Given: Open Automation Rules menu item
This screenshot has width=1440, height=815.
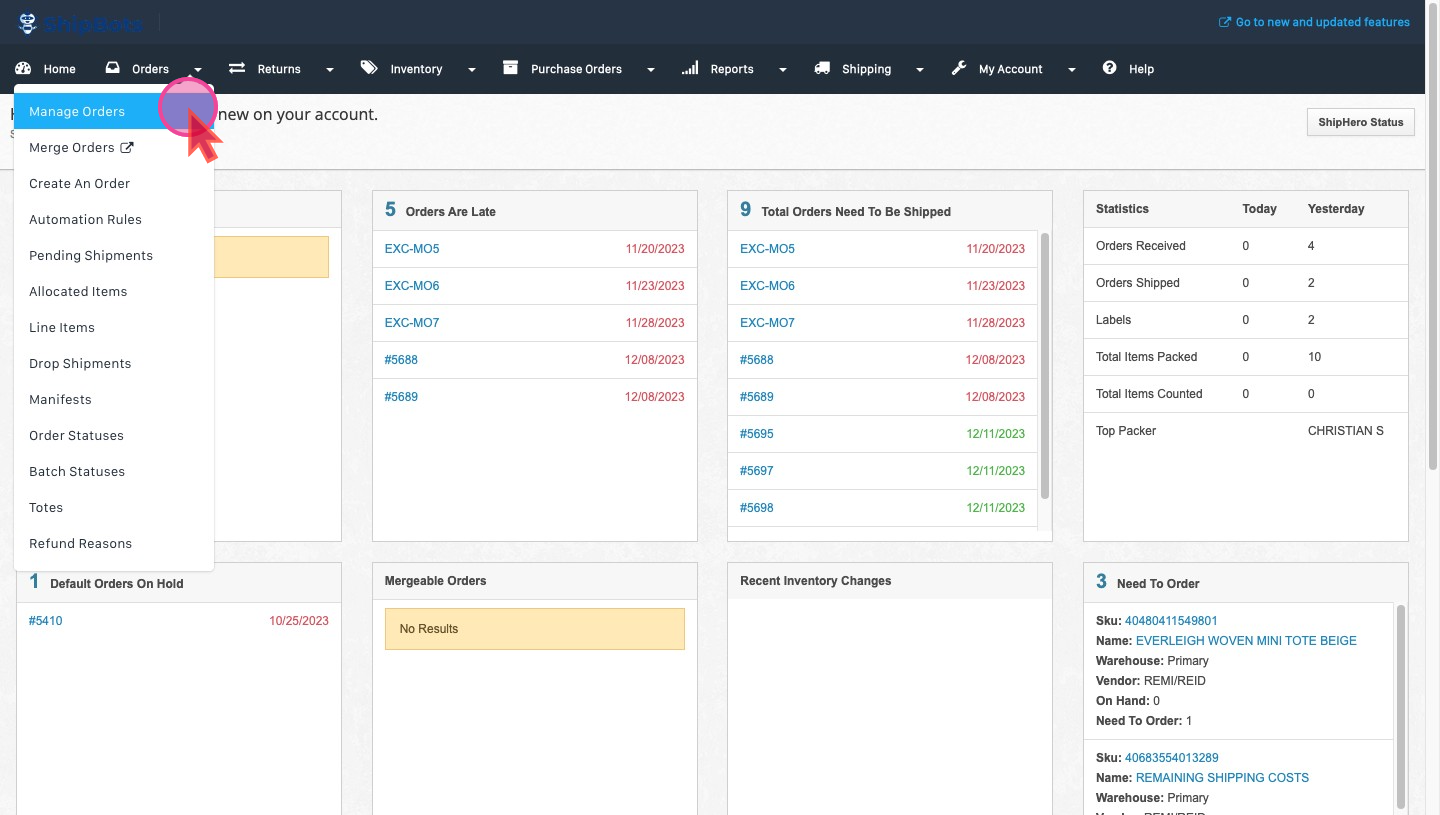Looking at the screenshot, I should pos(114,219).
